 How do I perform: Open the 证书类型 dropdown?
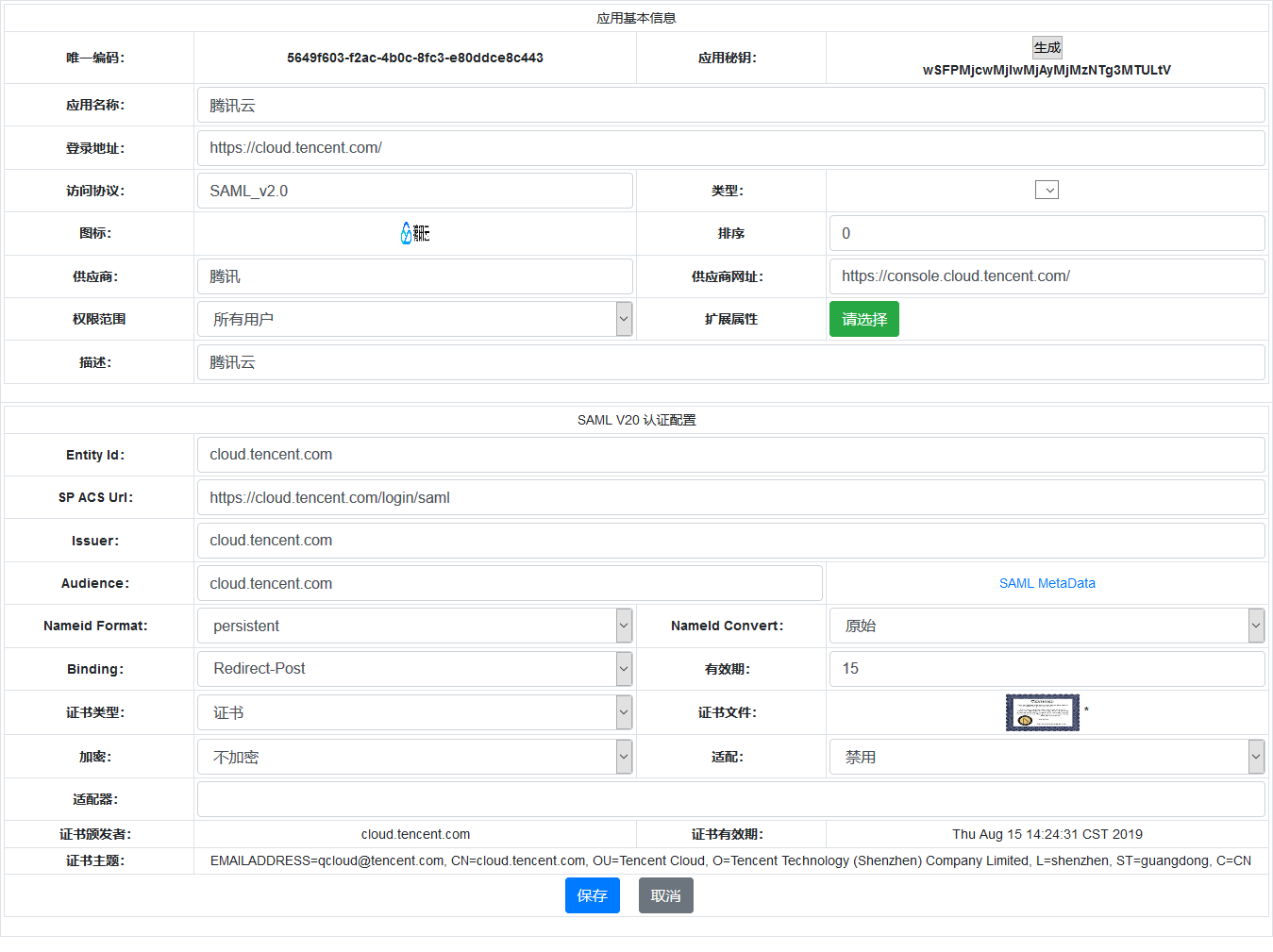pyautogui.click(x=414, y=712)
